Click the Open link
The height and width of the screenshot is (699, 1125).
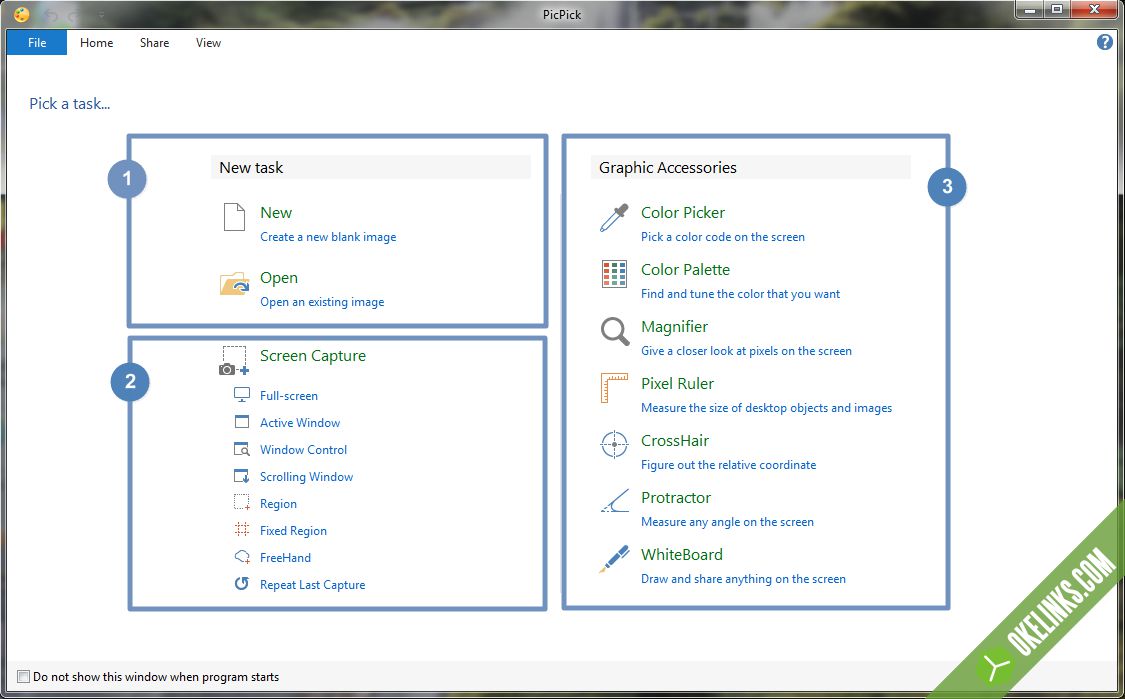point(279,278)
